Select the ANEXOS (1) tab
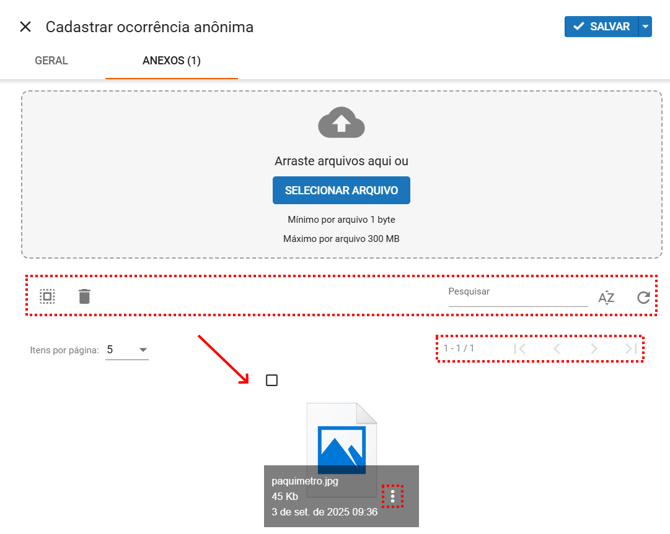Image resolution: width=670 pixels, height=534 pixels. (171, 61)
